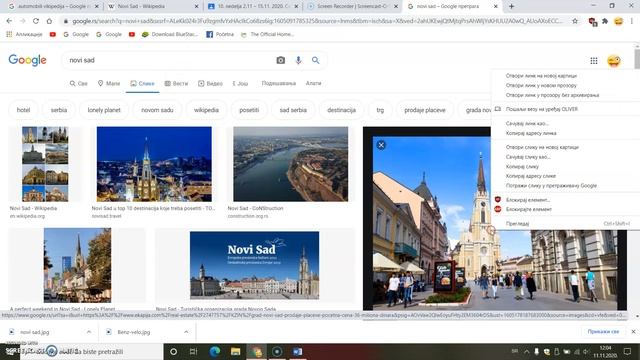Select 'Копирај адресу слике' menu item

pyautogui.click(x=566, y=176)
